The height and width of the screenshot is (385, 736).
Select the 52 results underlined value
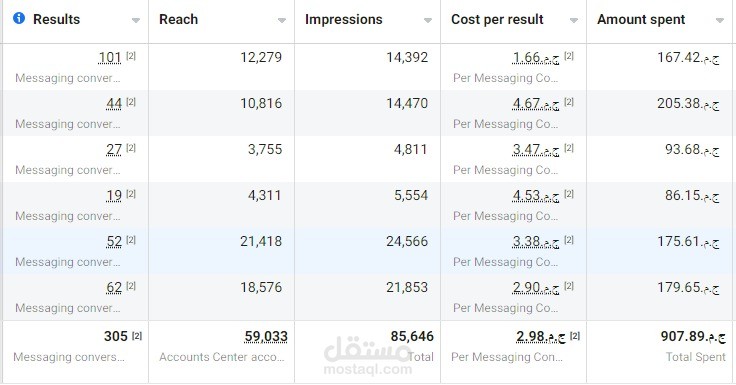pos(114,241)
